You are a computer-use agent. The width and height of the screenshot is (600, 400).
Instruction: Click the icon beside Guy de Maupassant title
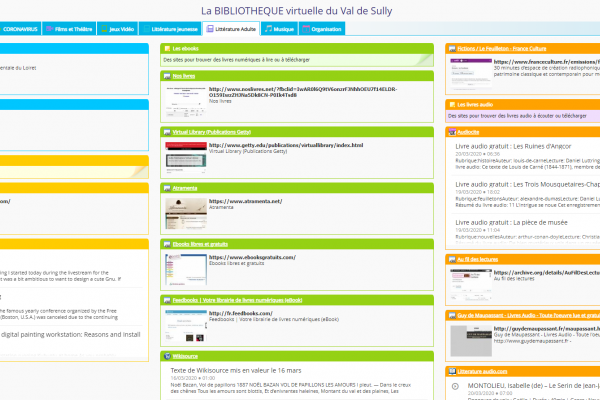(452, 315)
